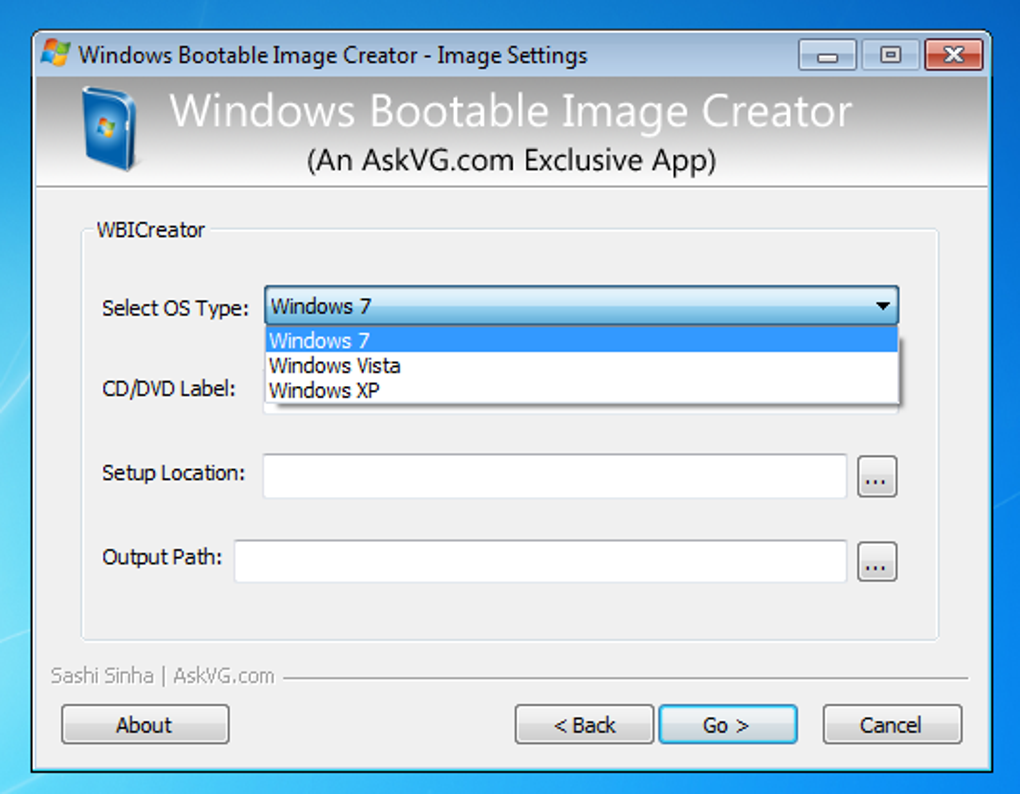
Task: Click the Windows flag icon in title bar
Action: (x=55, y=53)
